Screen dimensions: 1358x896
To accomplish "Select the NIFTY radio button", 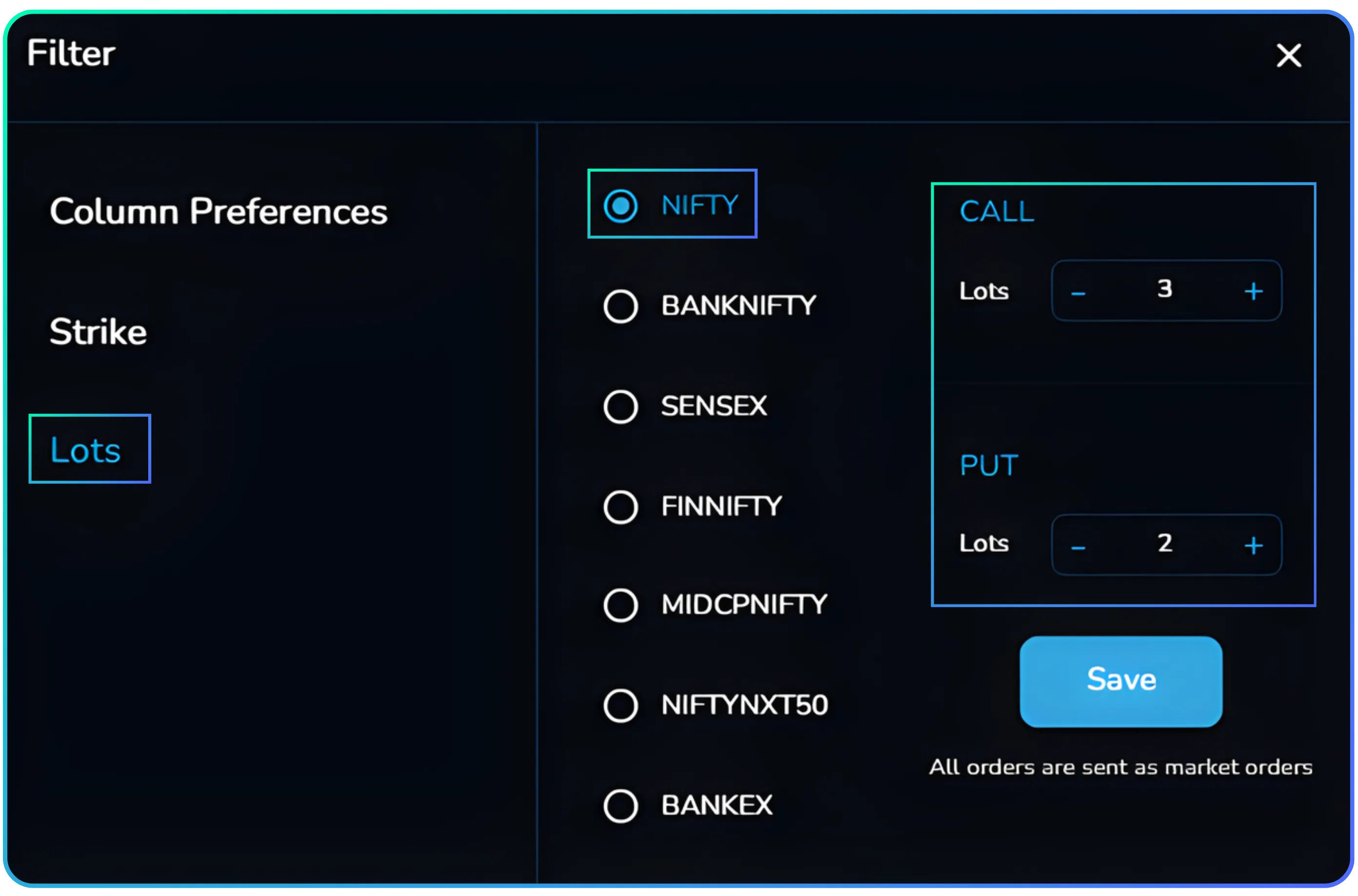I will (x=621, y=205).
